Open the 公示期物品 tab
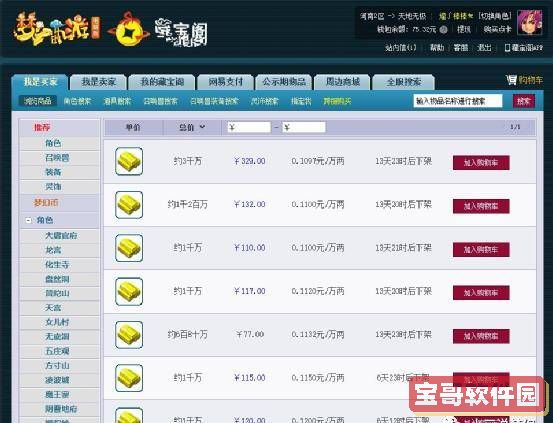 tap(284, 82)
